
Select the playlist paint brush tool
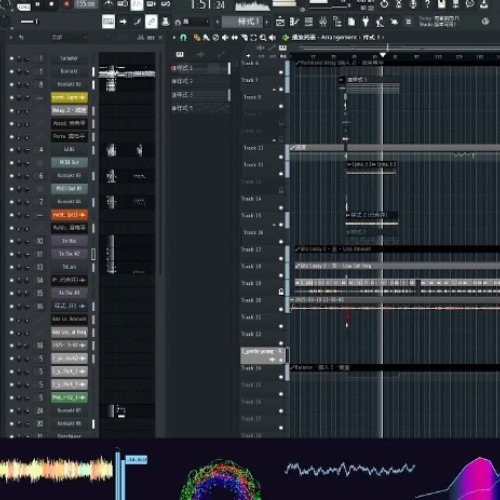point(206,37)
